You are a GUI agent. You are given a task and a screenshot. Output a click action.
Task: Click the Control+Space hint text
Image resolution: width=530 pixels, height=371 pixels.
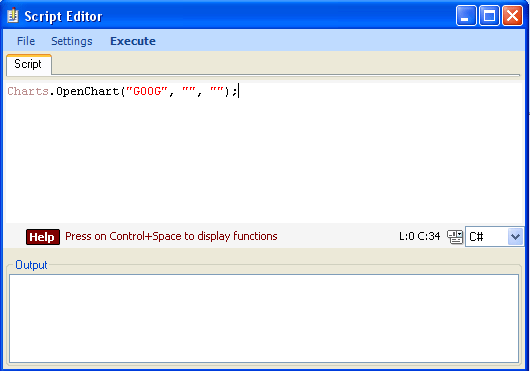(x=171, y=236)
